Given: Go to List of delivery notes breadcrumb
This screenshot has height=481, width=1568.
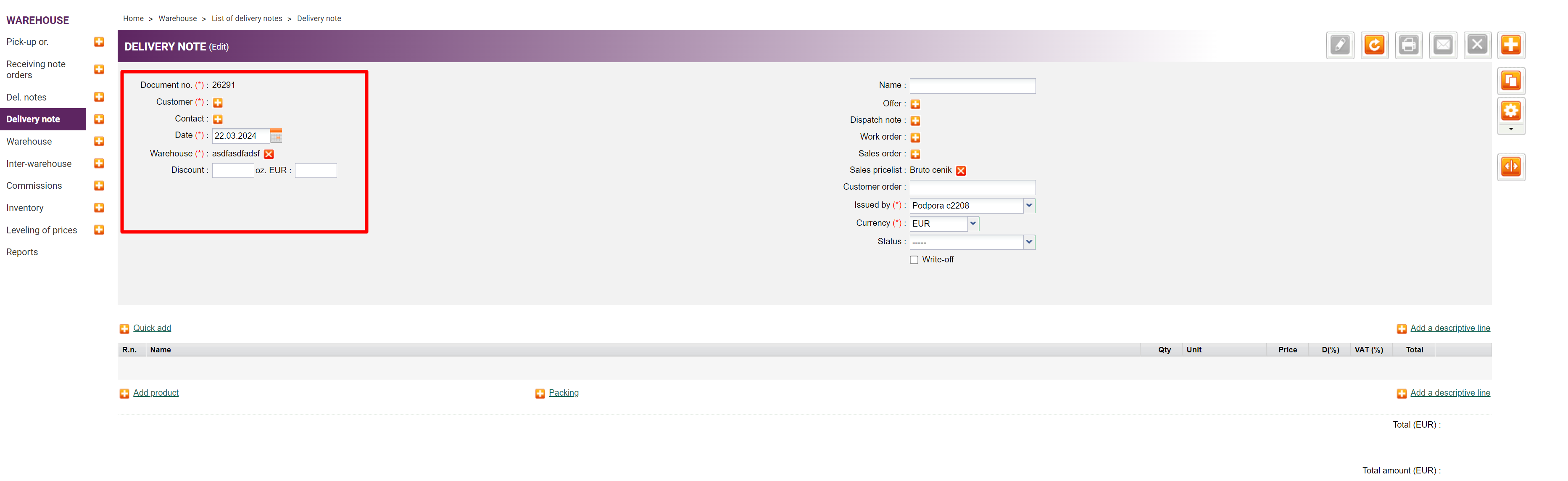Looking at the screenshot, I should [x=247, y=18].
